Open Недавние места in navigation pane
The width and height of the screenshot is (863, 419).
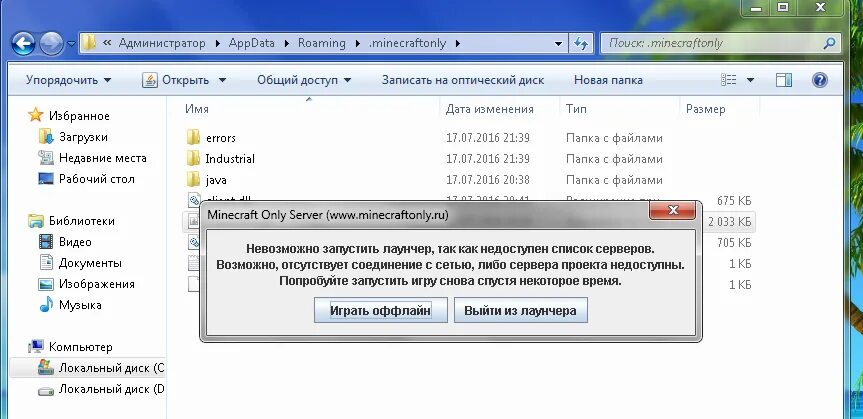pos(102,158)
